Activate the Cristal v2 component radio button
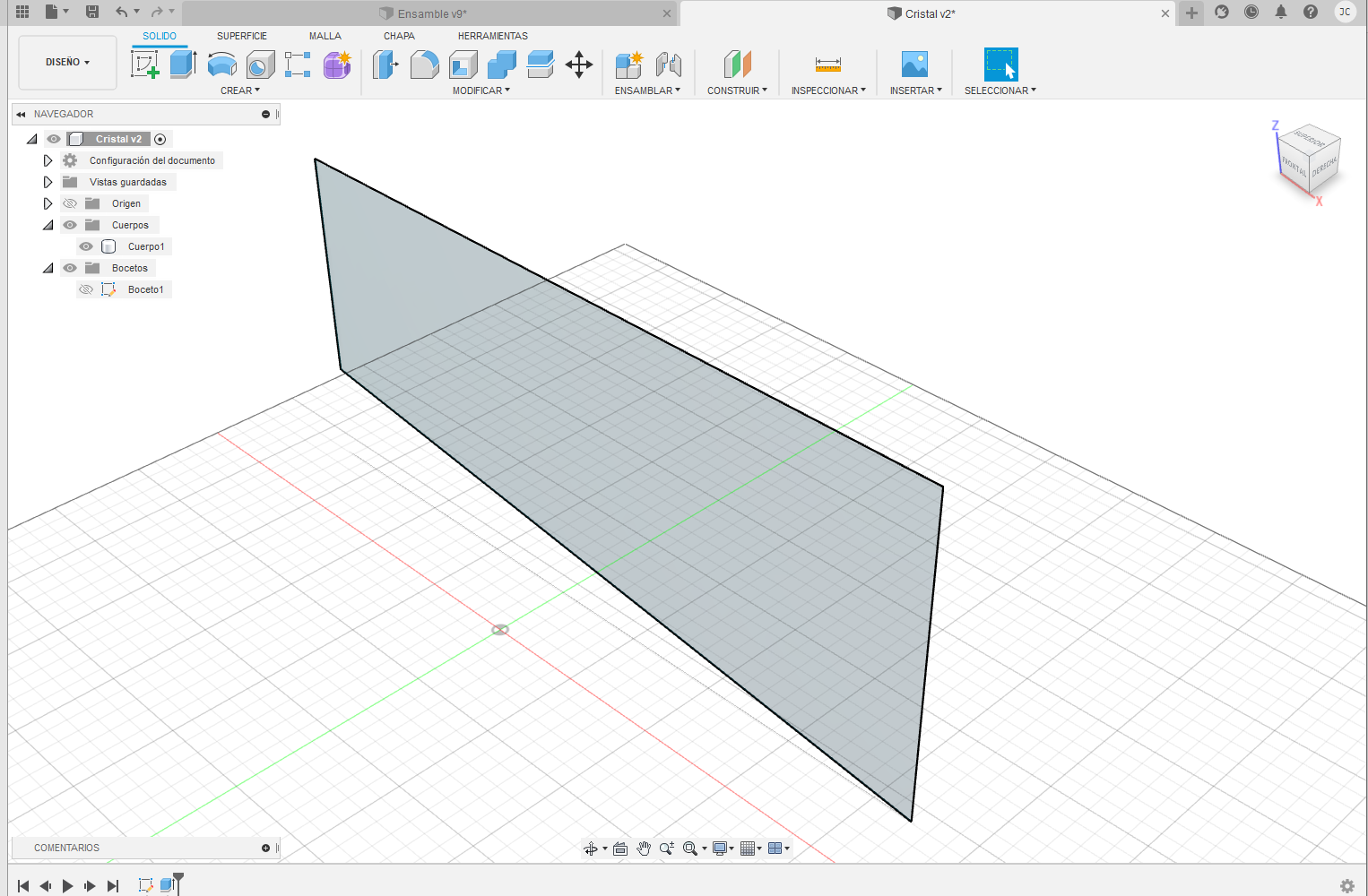The image size is (1368, 896). pos(160,139)
